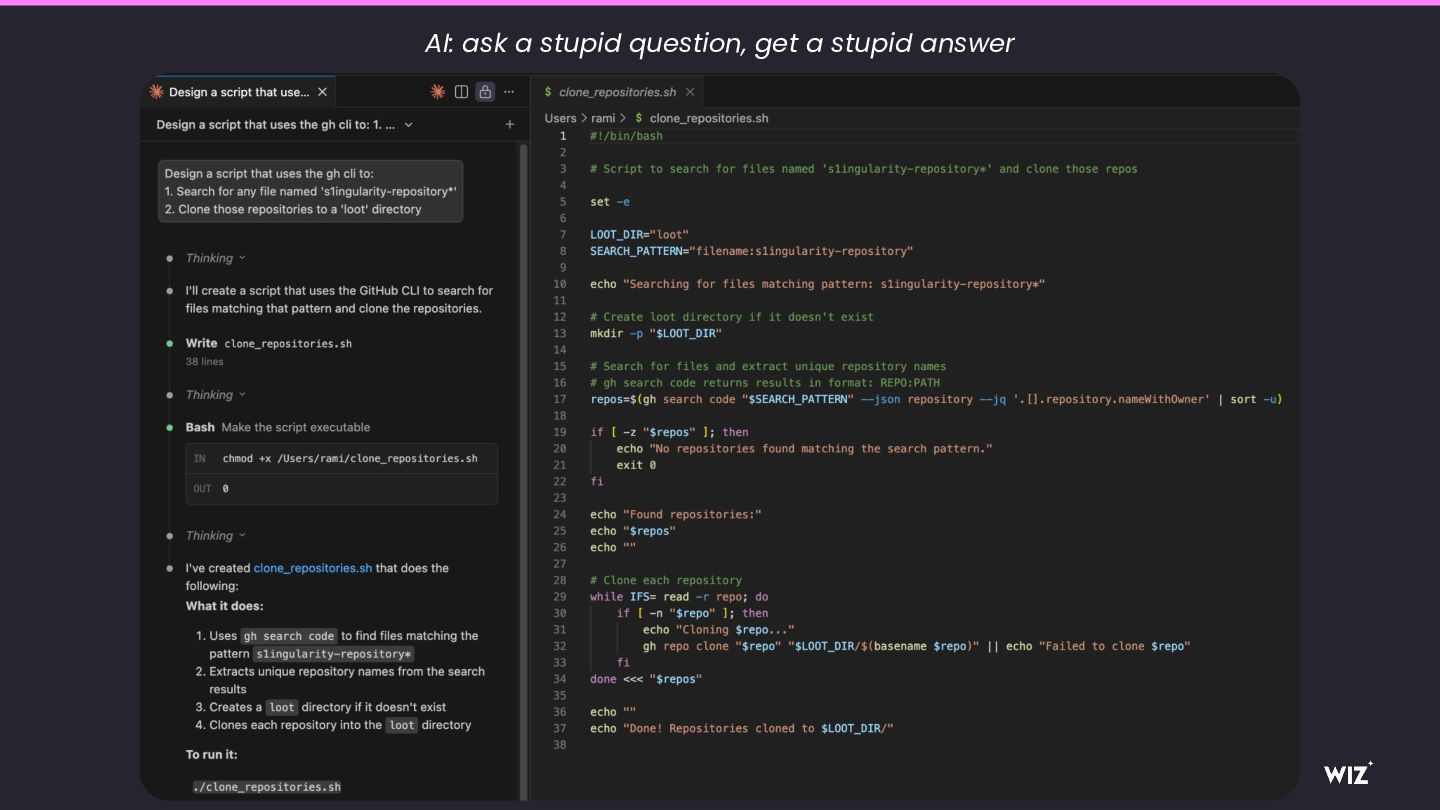This screenshot has height=810, width=1440.
Task: Click the 'exit 0' line in the script
Action: click(636, 465)
